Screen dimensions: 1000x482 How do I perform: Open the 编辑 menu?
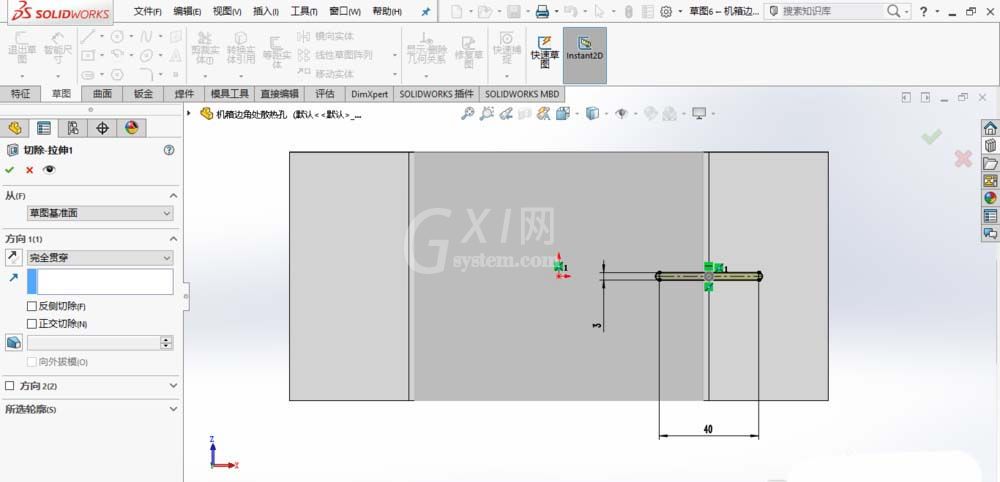click(188, 11)
